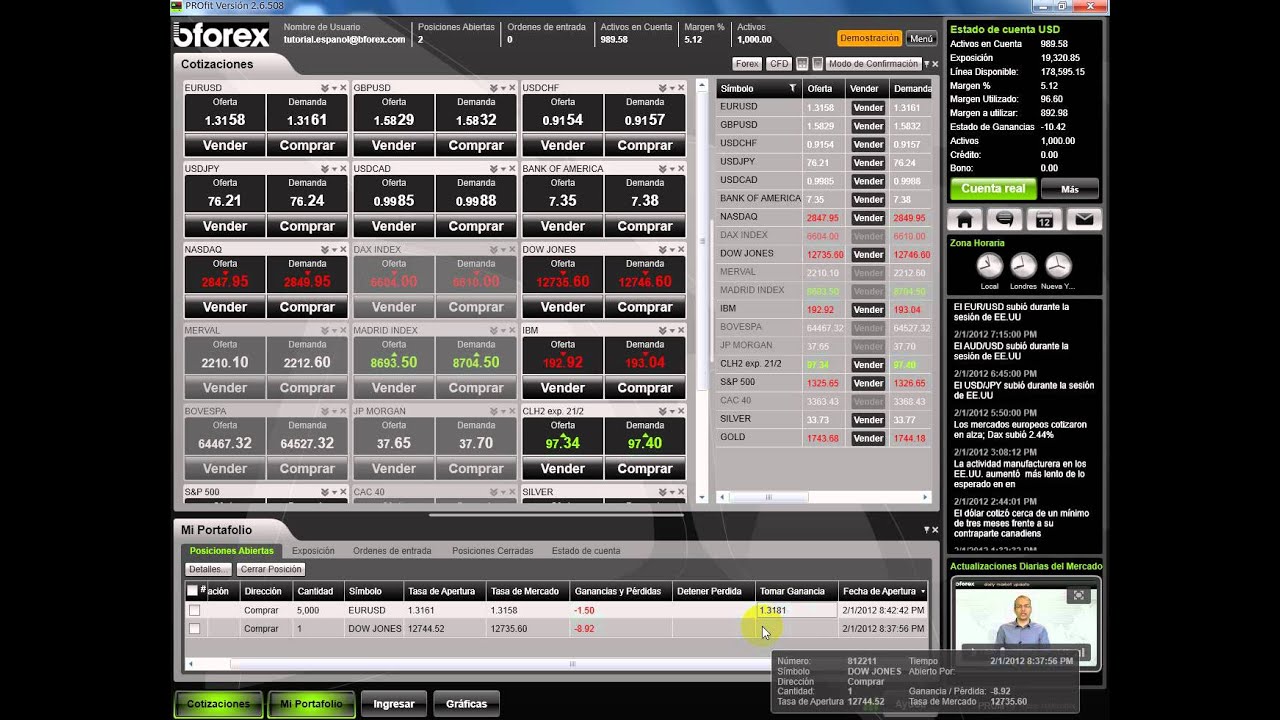Image resolution: width=1280 pixels, height=720 pixels.
Task: Open the chat bubble icon
Action: [x=1004, y=220]
